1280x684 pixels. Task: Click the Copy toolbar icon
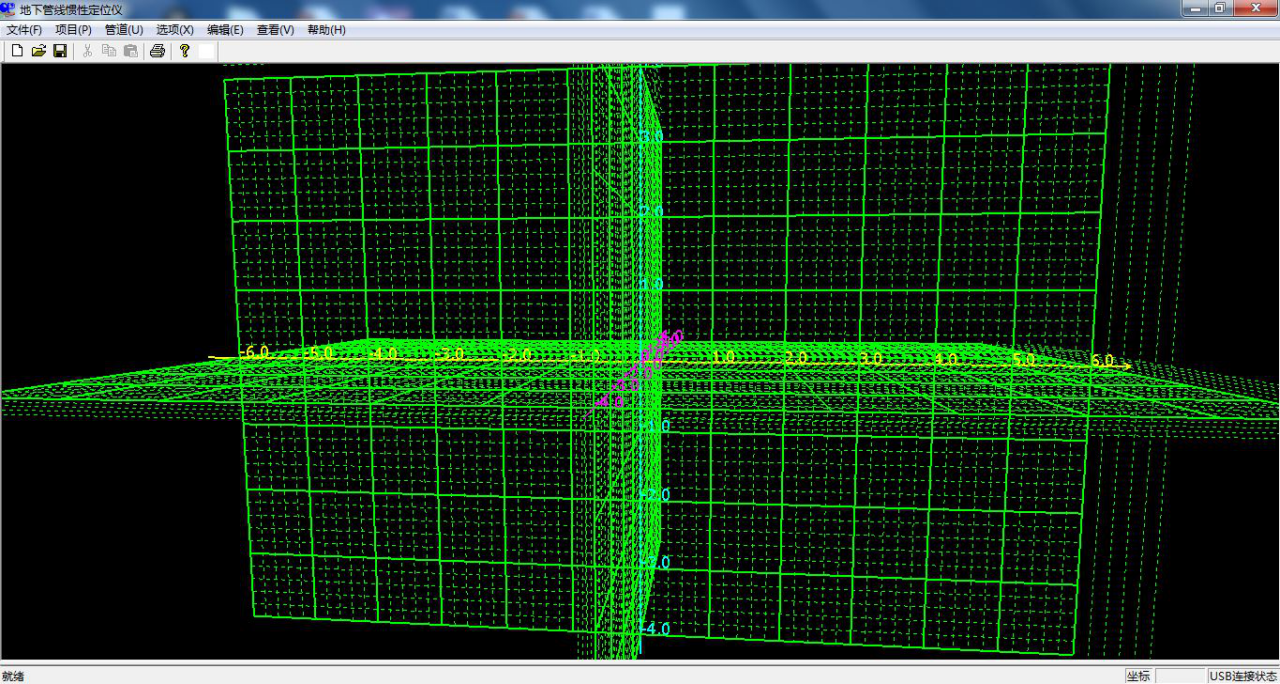[109, 51]
